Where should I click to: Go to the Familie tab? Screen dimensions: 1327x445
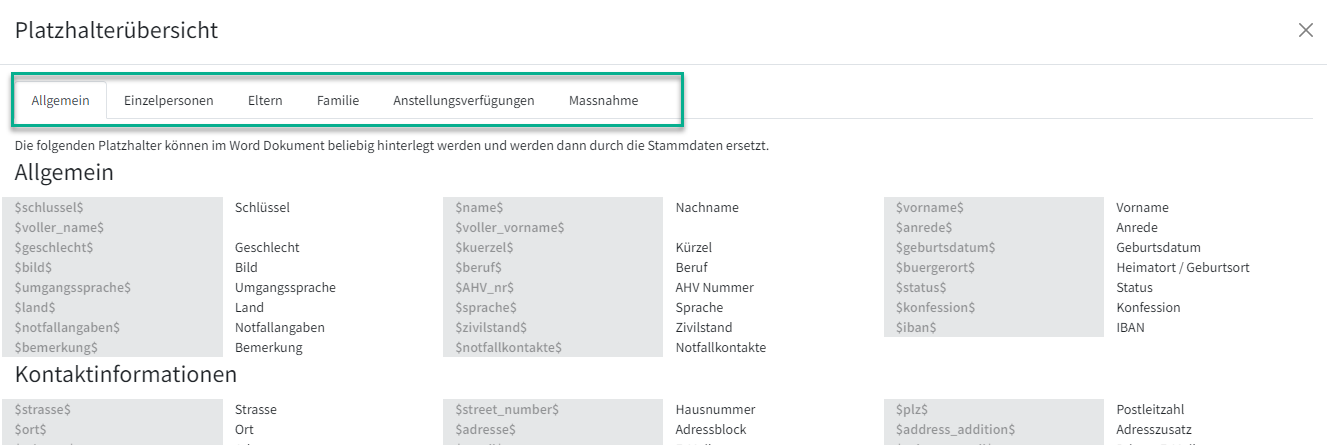click(x=338, y=100)
